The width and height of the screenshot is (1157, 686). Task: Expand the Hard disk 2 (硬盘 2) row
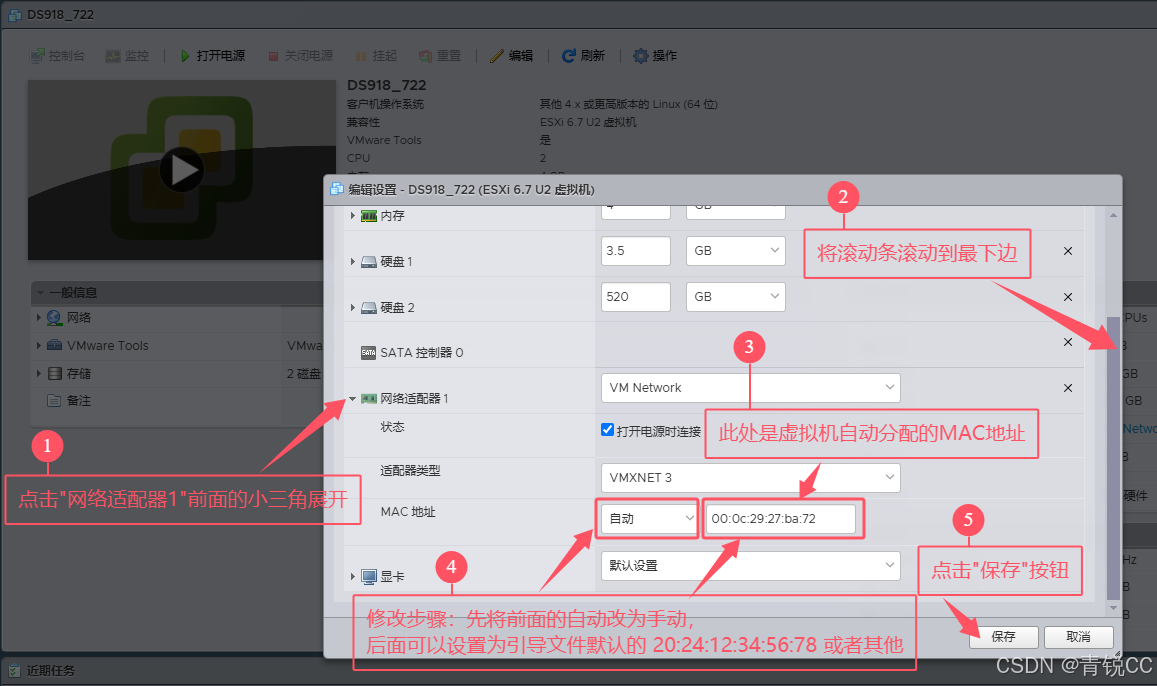point(353,308)
